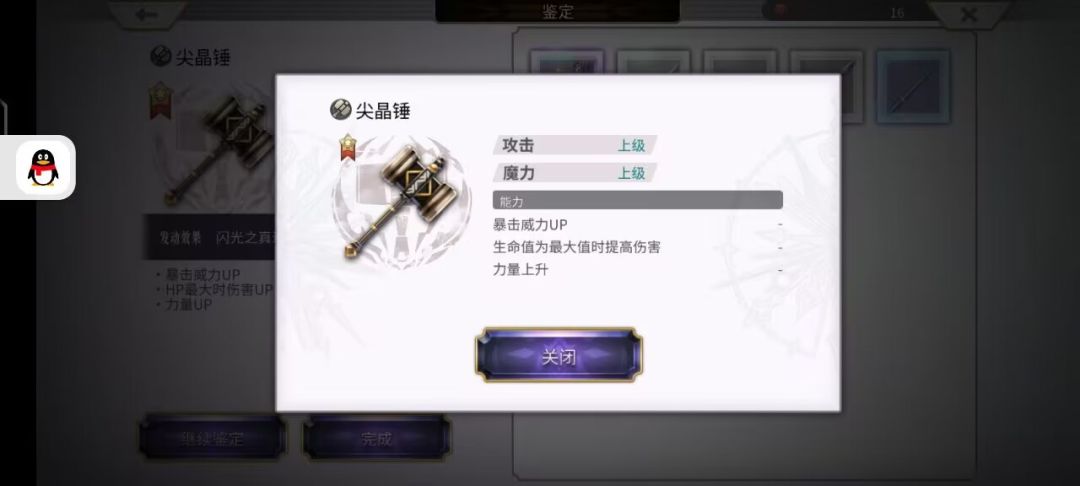Screen dimensions: 1080x486
Task: Tap the dimmed 继续鉴定 button
Action: pyautogui.click(x=212, y=439)
